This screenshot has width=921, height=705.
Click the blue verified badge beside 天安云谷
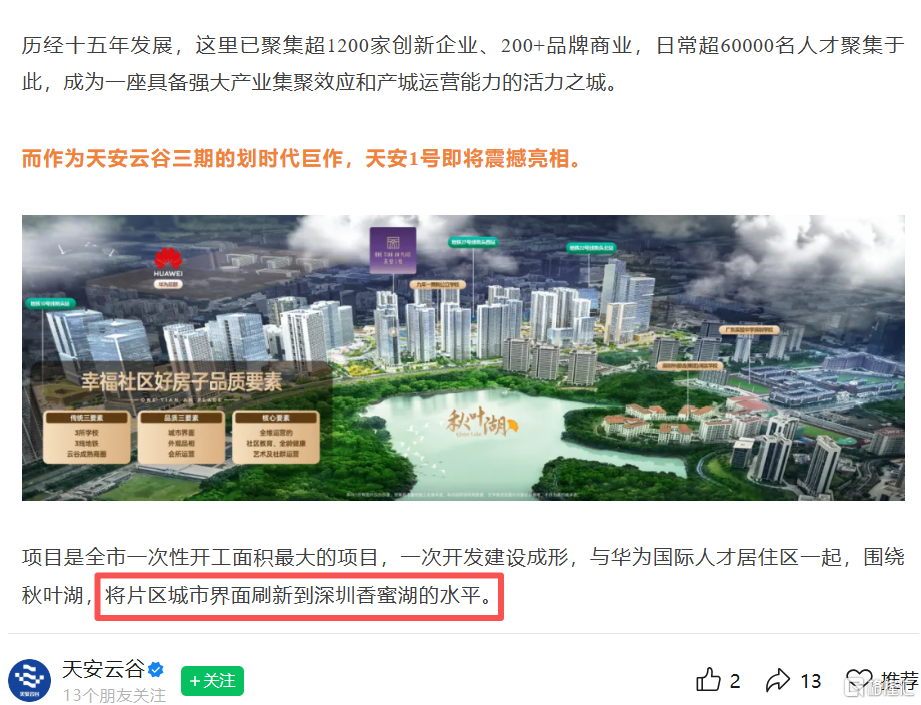(x=156, y=670)
